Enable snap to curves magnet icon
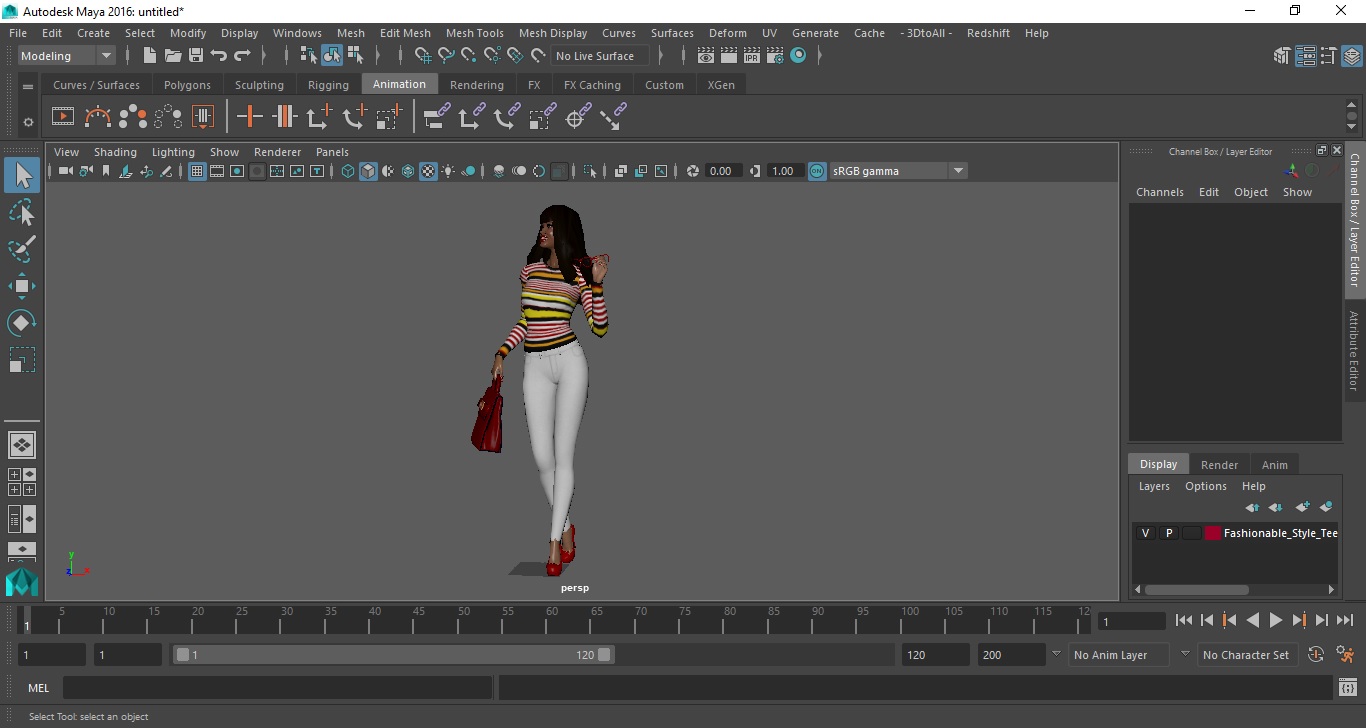This screenshot has height=728, width=1366. 446,56
